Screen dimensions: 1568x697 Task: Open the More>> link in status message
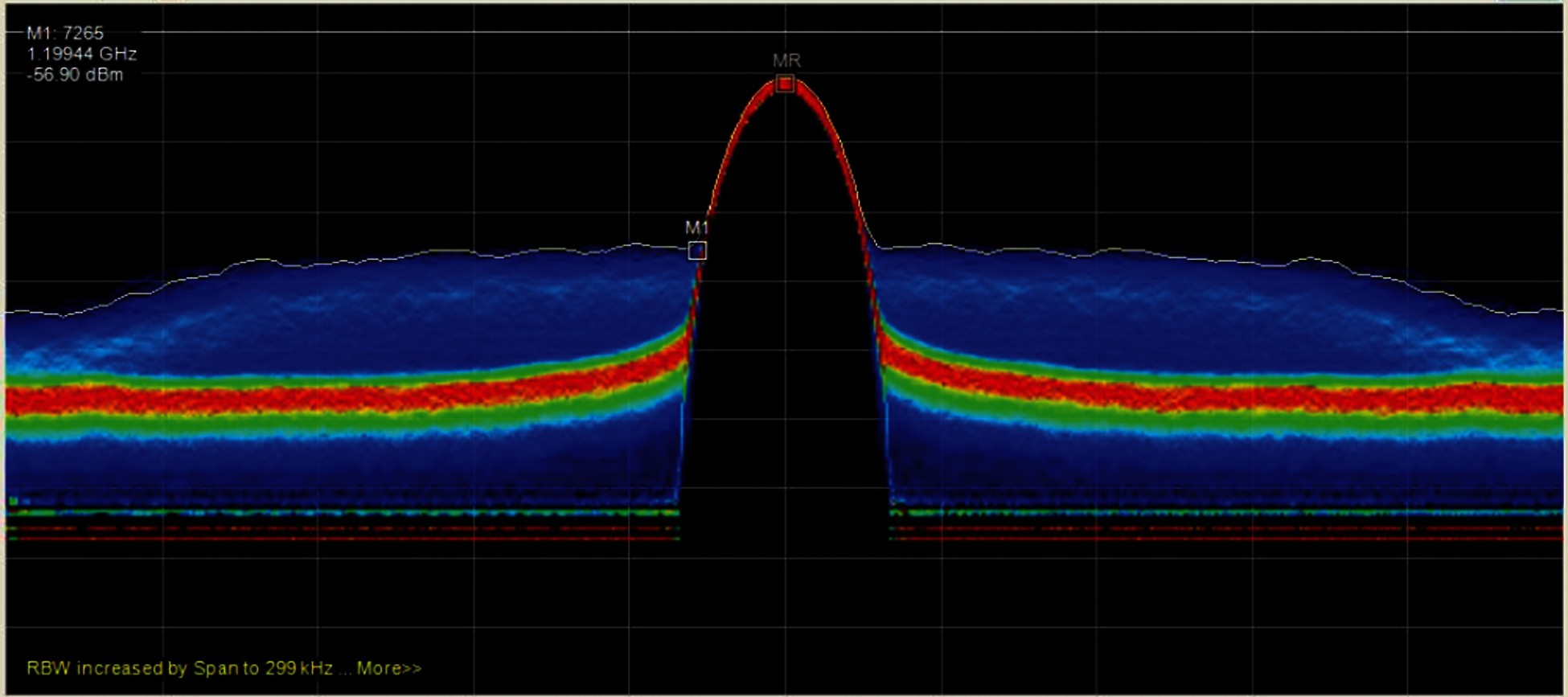click(x=389, y=668)
